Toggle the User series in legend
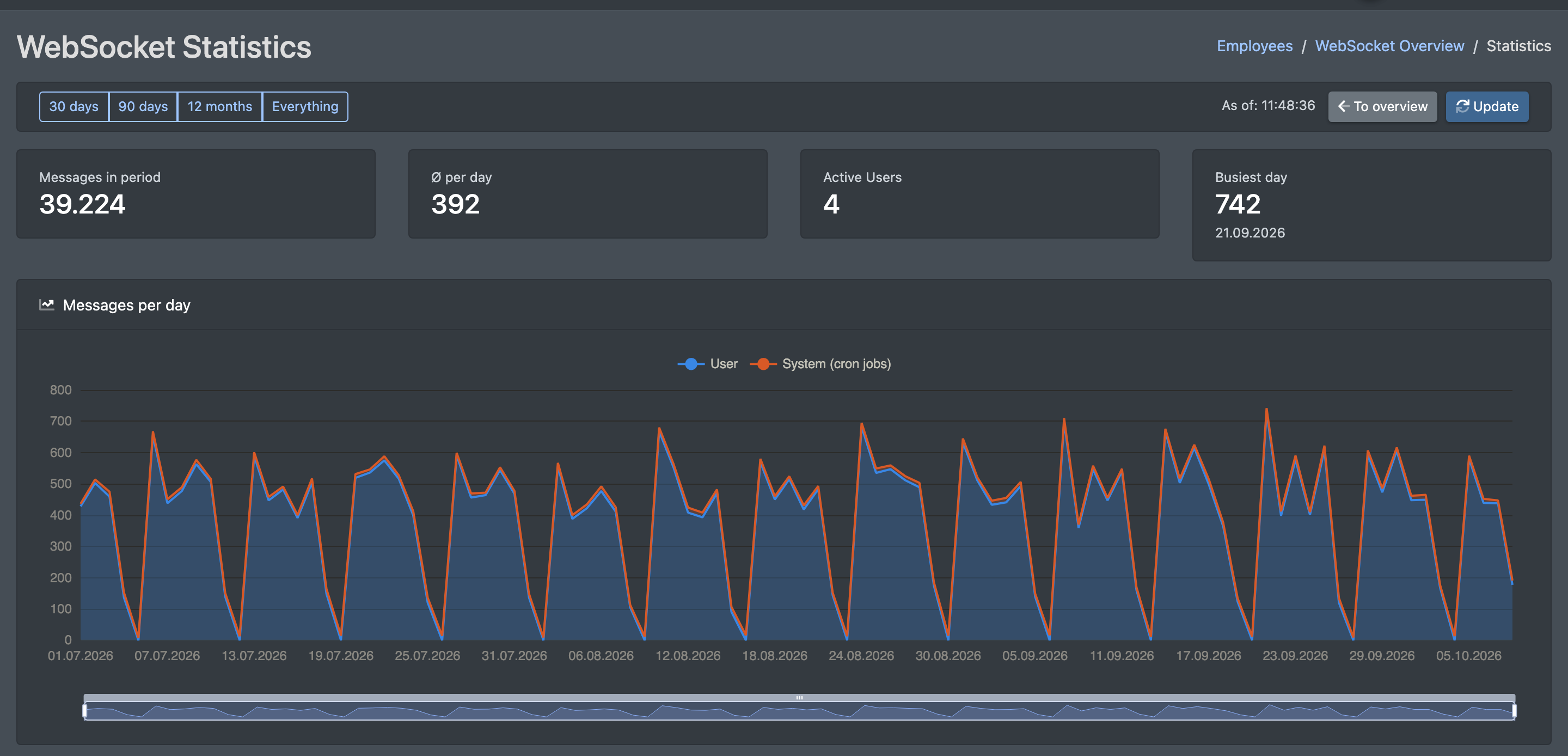 pos(707,364)
